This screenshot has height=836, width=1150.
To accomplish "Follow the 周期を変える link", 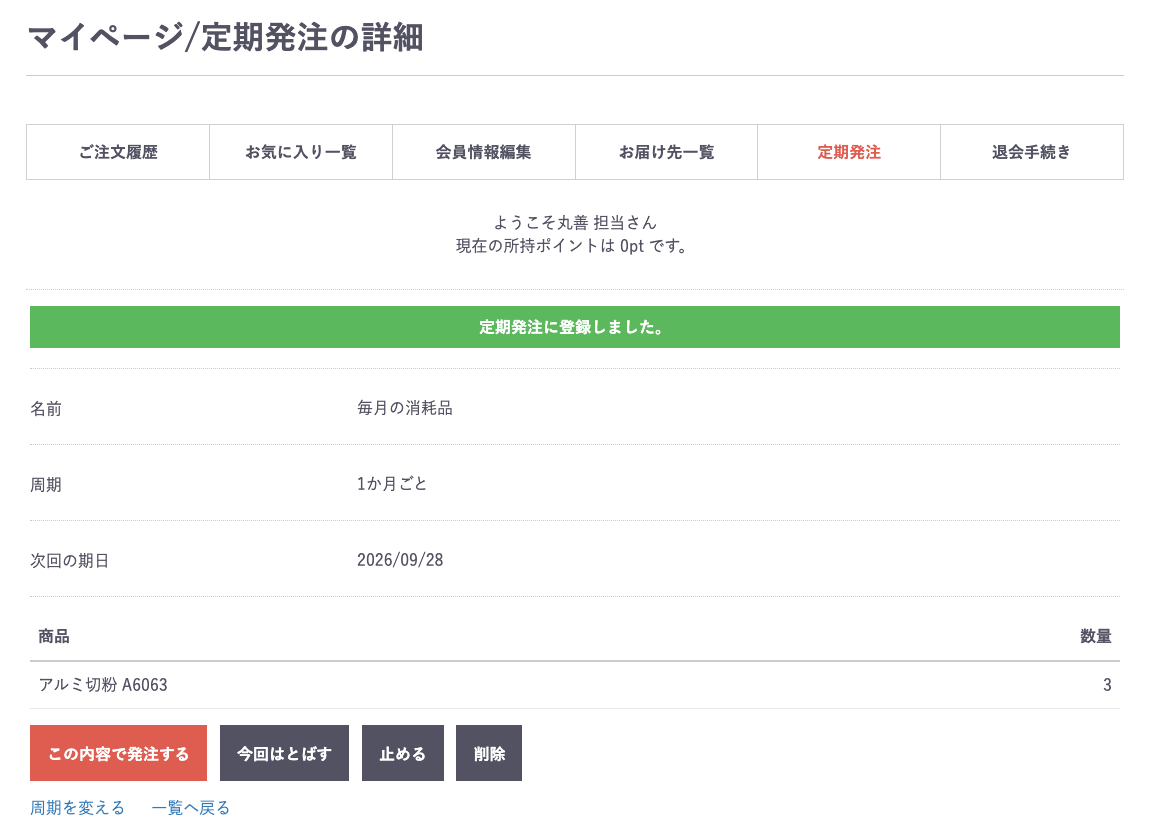I will (77, 807).
